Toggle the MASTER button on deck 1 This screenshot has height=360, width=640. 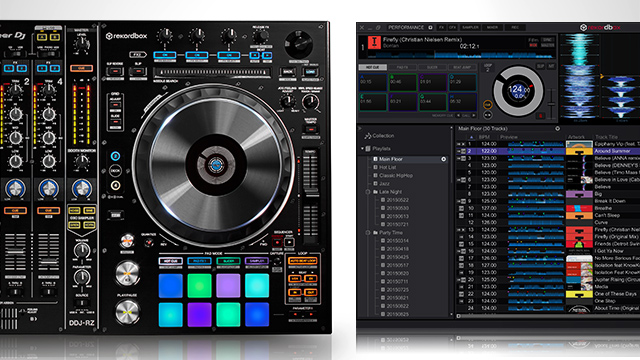point(547,45)
